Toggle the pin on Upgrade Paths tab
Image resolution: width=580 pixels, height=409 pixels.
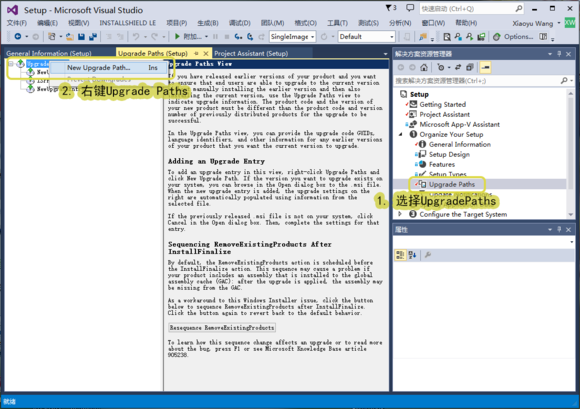(x=196, y=54)
